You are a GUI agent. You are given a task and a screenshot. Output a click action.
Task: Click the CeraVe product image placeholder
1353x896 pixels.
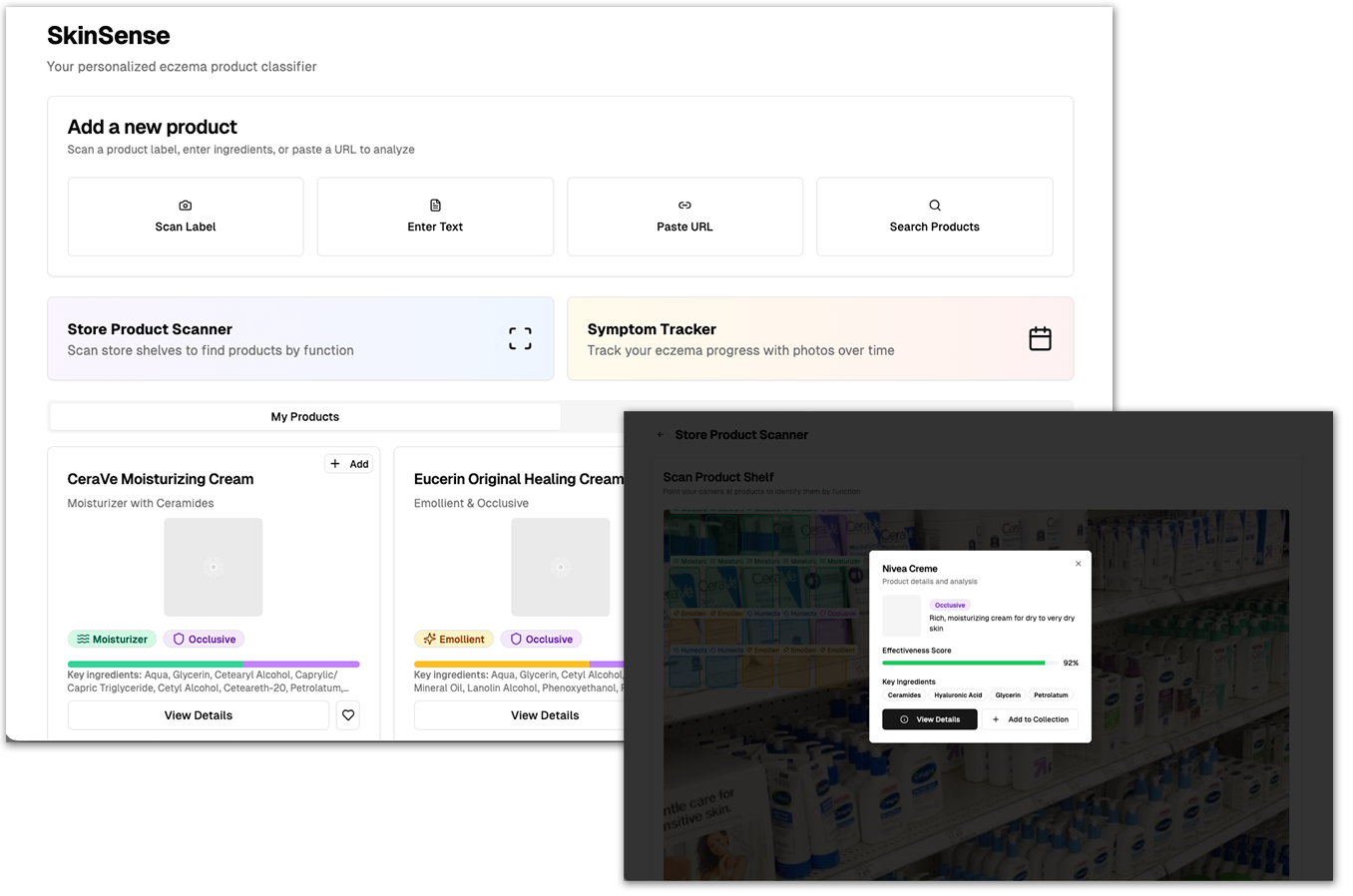213,567
